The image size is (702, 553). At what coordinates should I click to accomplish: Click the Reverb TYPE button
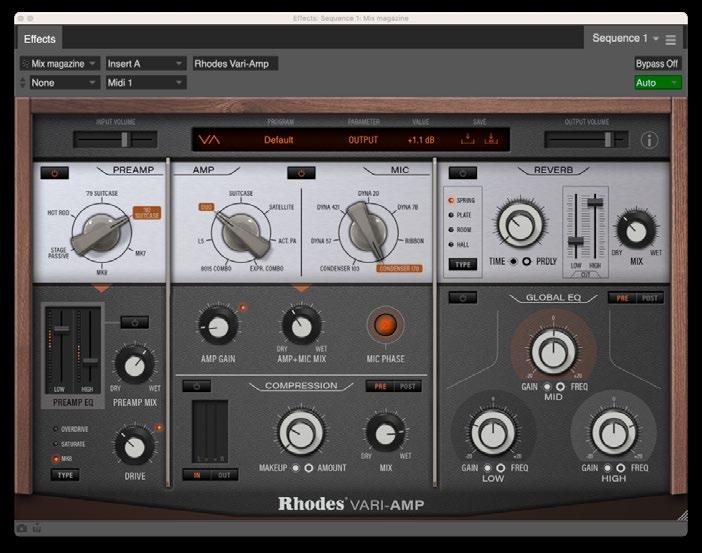coord(462,264)
